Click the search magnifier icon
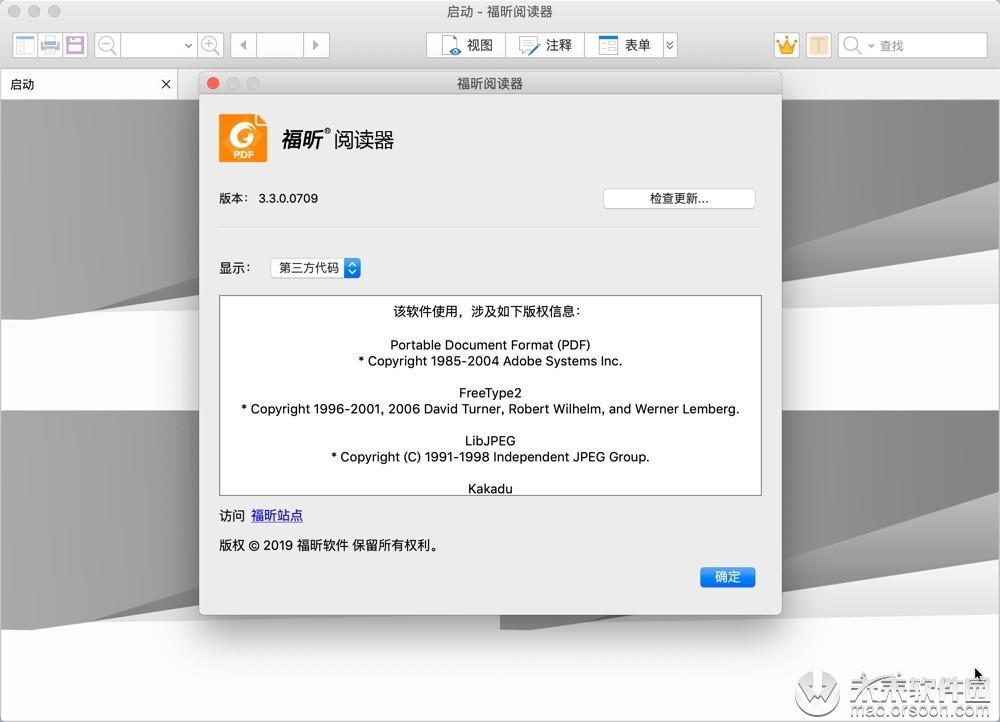This screenshot has width=1000, height=722. pos(851,45)
